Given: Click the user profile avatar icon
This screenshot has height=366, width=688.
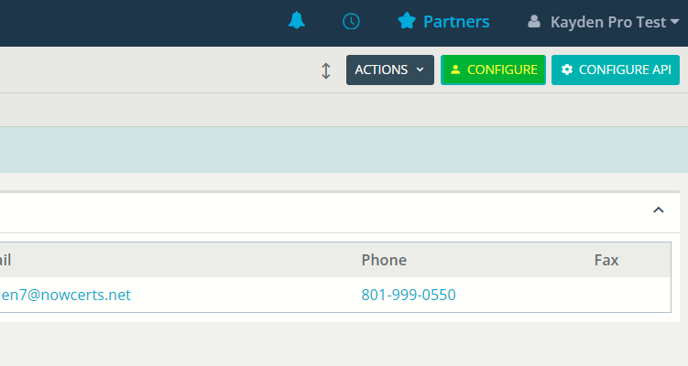Looking at the screenshot, I should (534, 22).
